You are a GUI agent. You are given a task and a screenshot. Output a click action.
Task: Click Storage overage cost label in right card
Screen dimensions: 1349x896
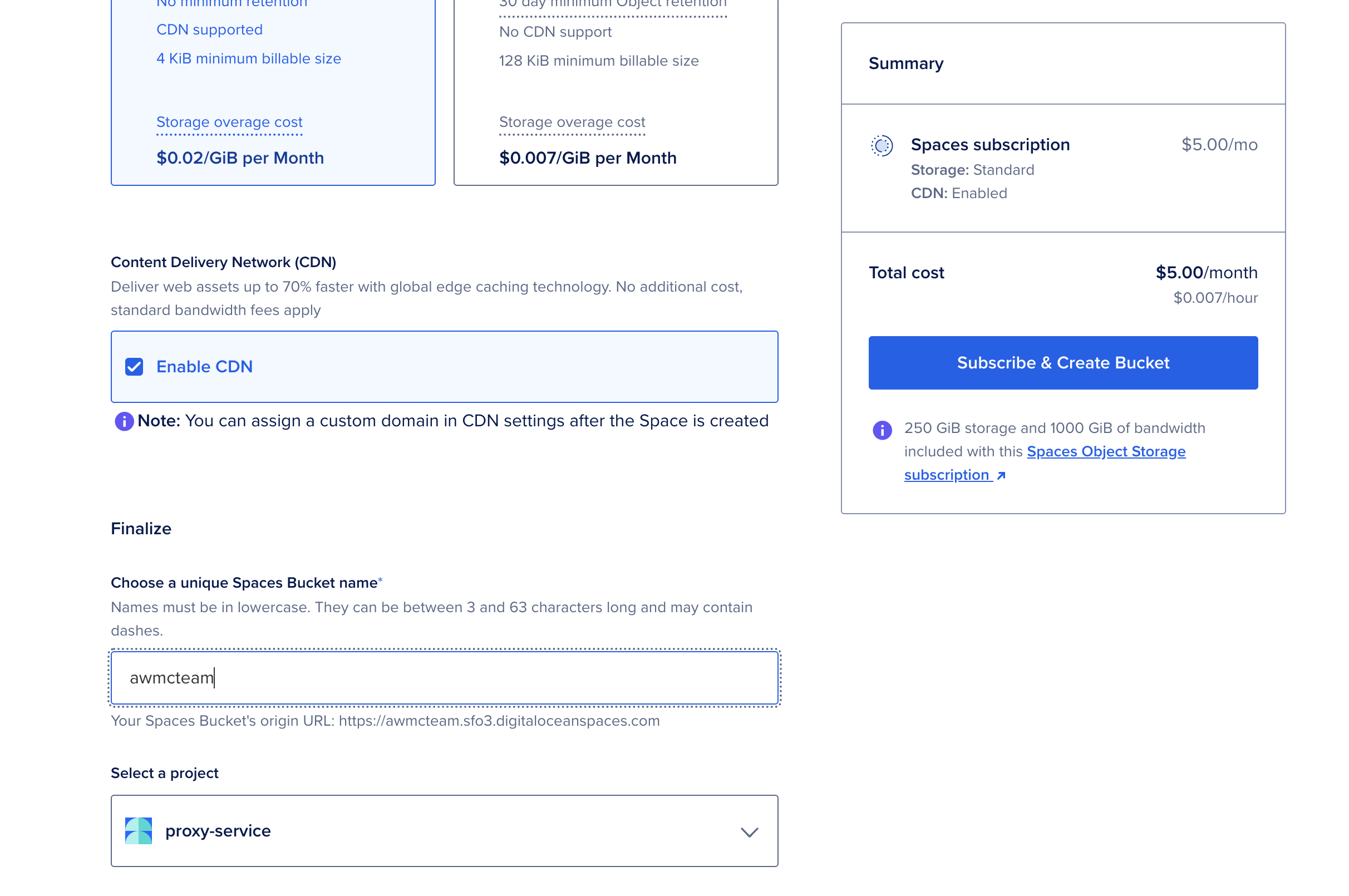pos(572,122)
